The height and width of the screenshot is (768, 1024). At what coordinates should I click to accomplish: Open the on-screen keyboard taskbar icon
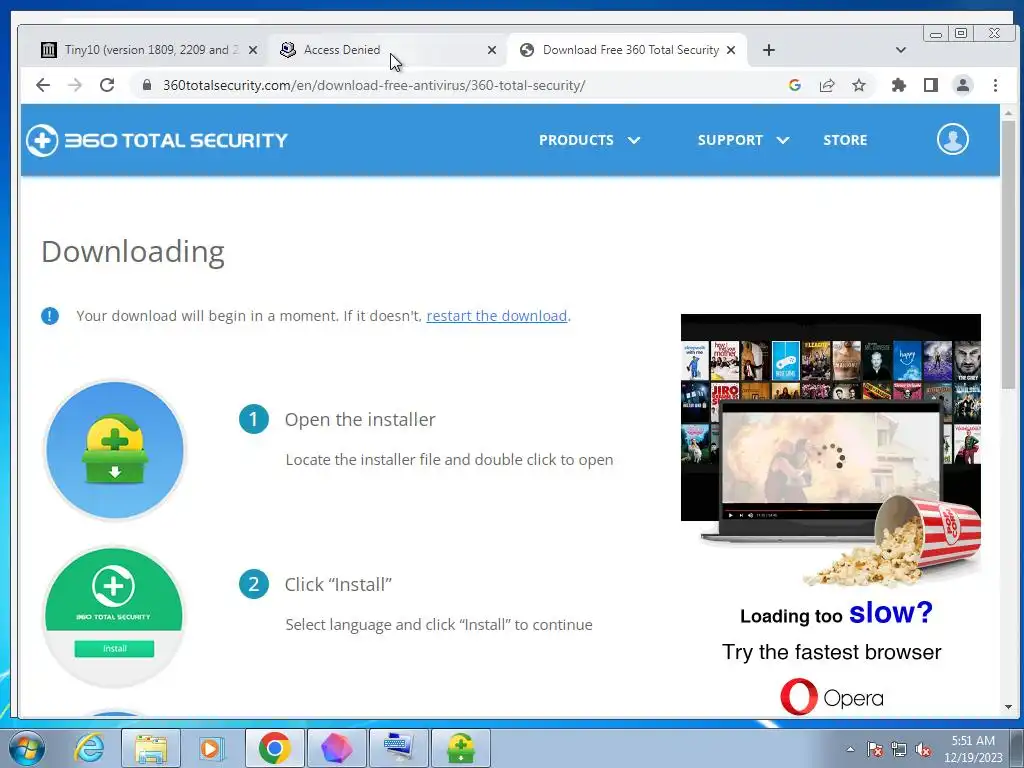[399, 748]
